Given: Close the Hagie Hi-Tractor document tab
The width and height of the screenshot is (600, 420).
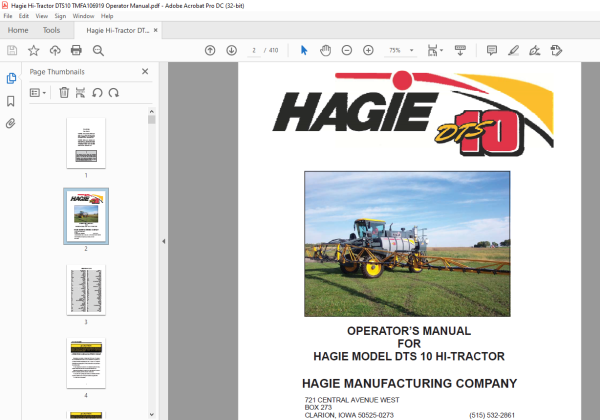Looking at the screenshot, I should point(155,30).
